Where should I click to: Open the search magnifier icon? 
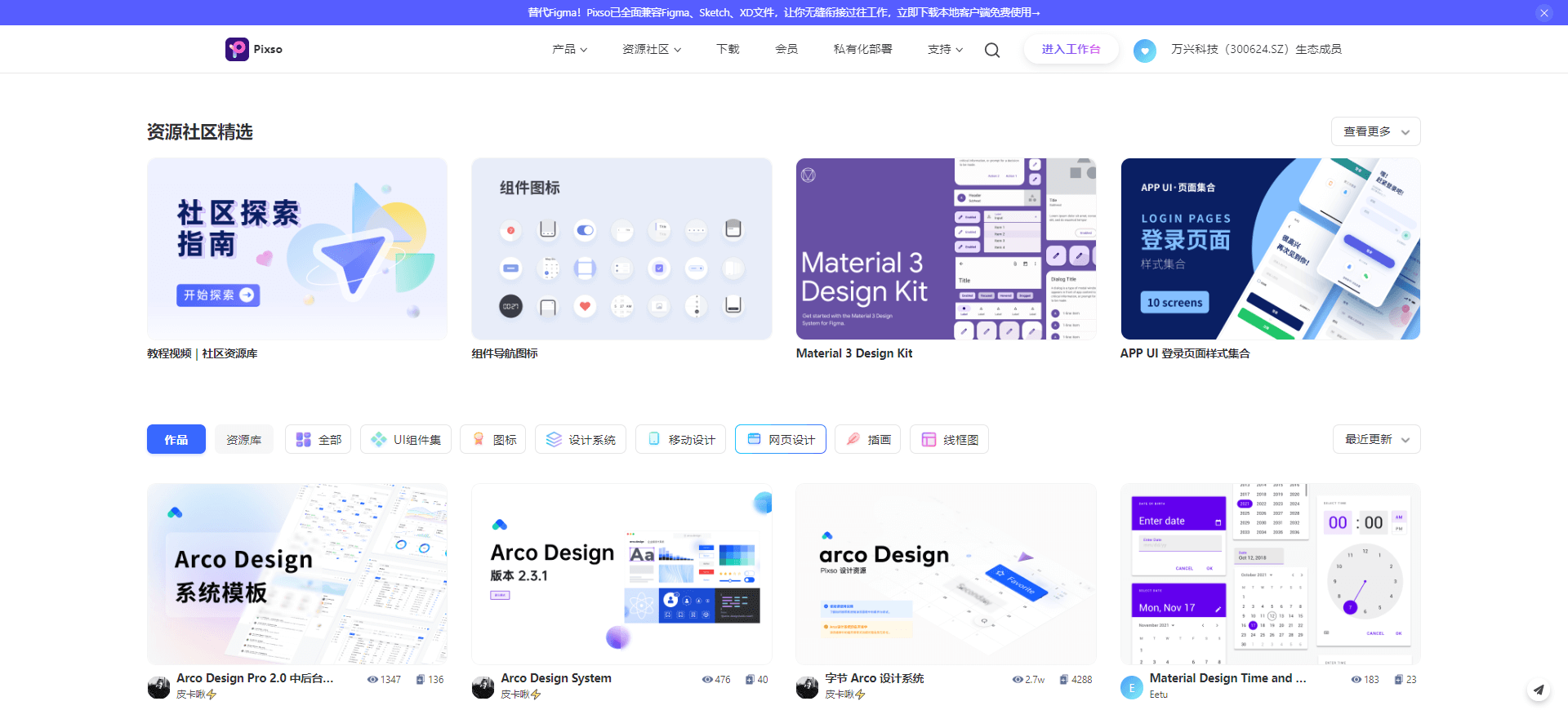[992, 50]
